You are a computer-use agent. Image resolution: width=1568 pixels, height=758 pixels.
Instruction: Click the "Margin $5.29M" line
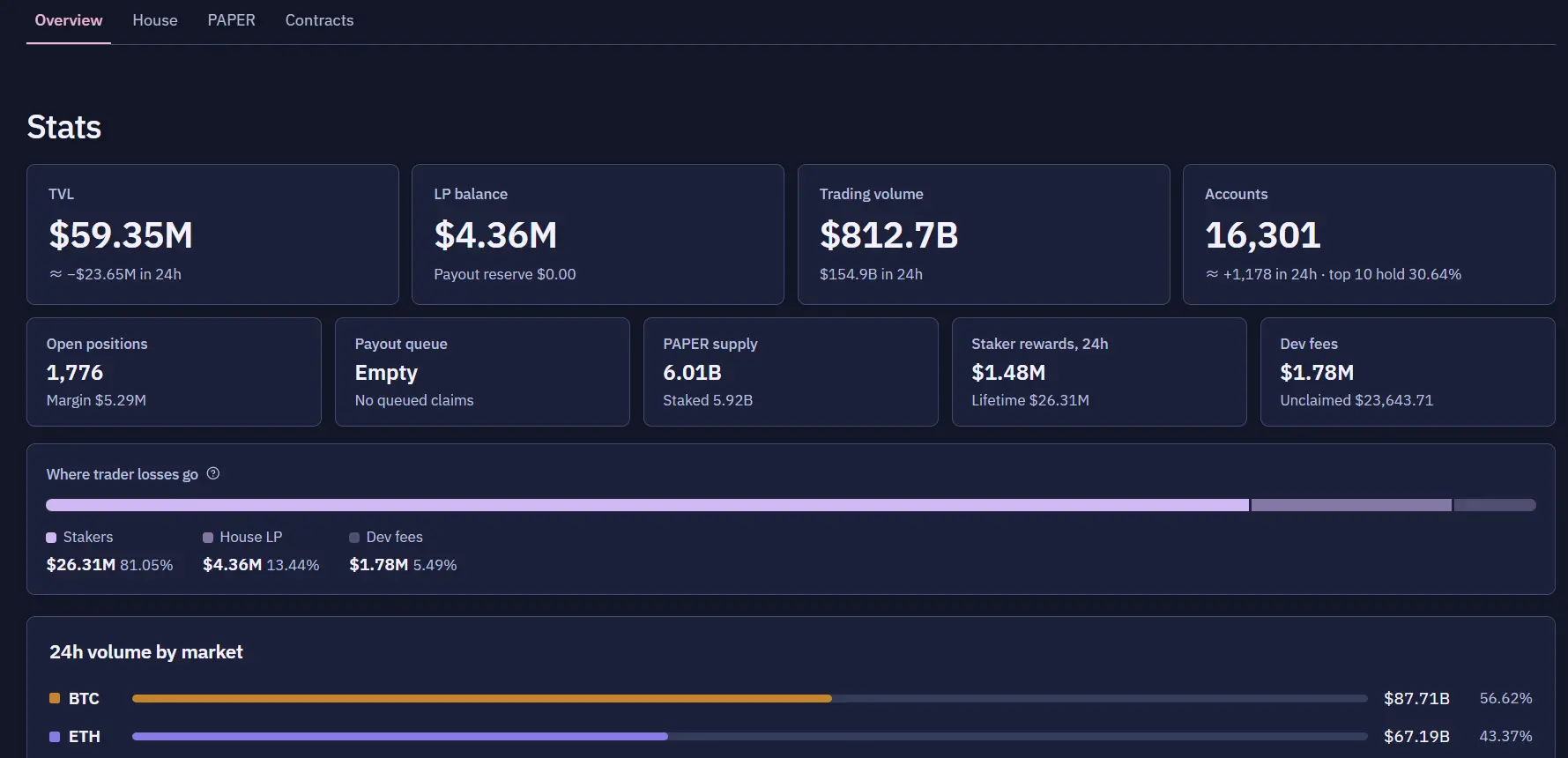tap(96, 400)
